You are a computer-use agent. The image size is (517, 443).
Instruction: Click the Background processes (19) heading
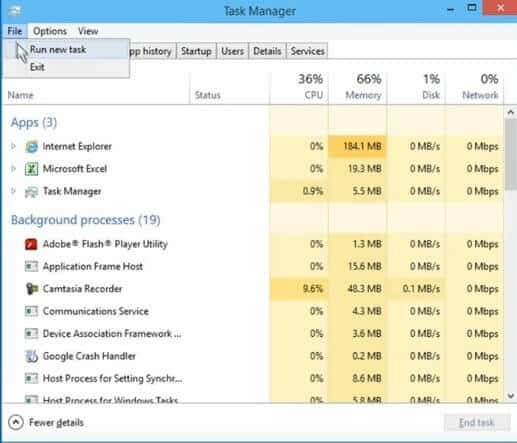click(86, 220)
